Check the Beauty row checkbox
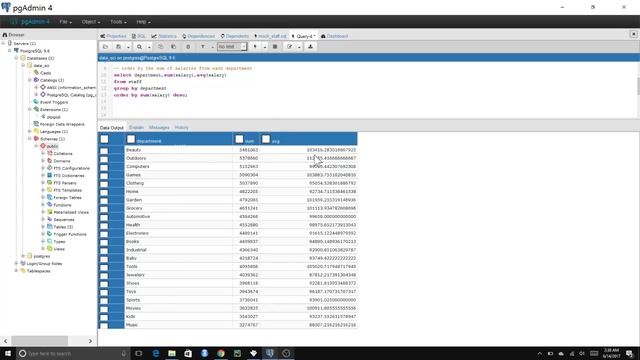The image size is (640, 360). point(104,151)
